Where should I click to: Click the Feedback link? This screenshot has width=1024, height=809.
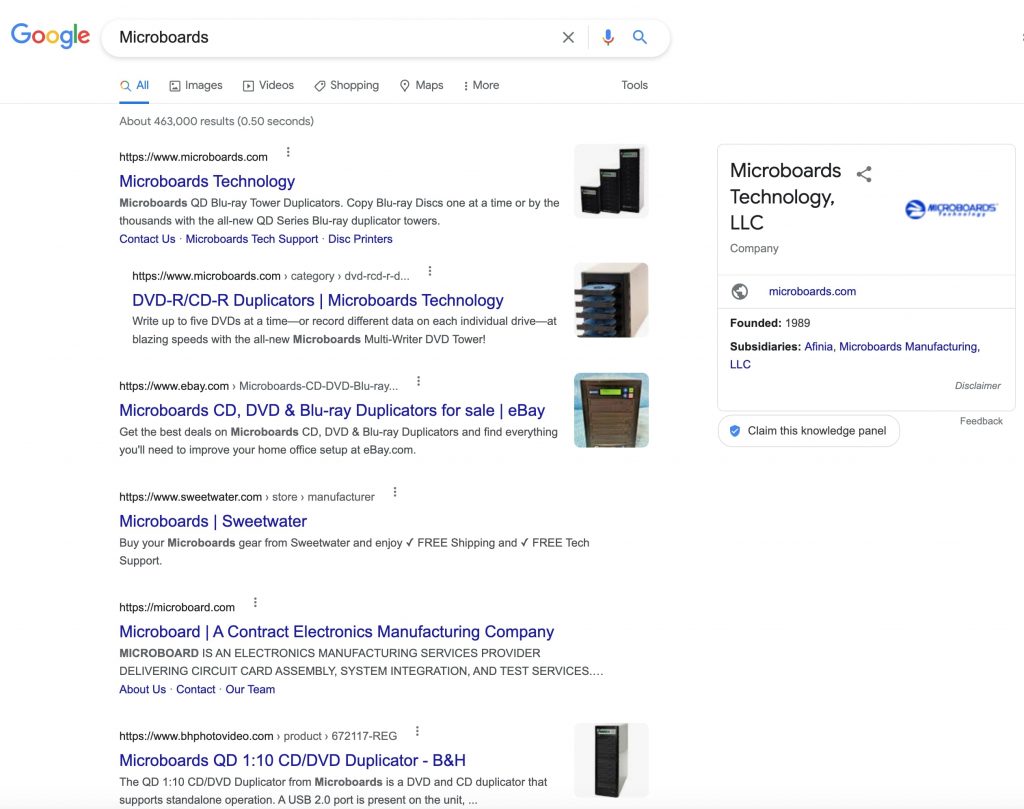click(x=981, y=421)
